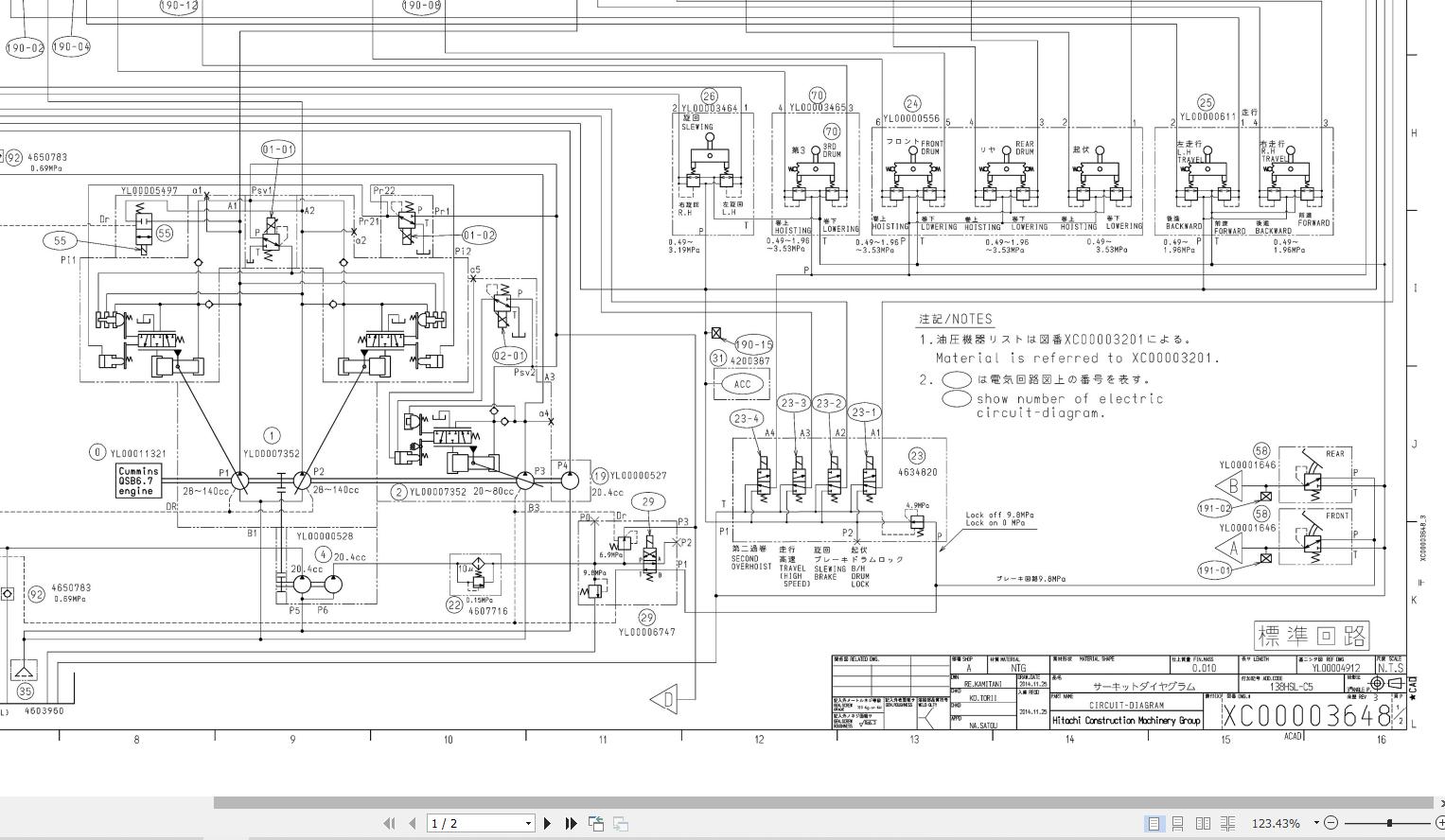Open the zoom level dropdown
This screenshot has width=1445, height=840.
click(1315, 822)
